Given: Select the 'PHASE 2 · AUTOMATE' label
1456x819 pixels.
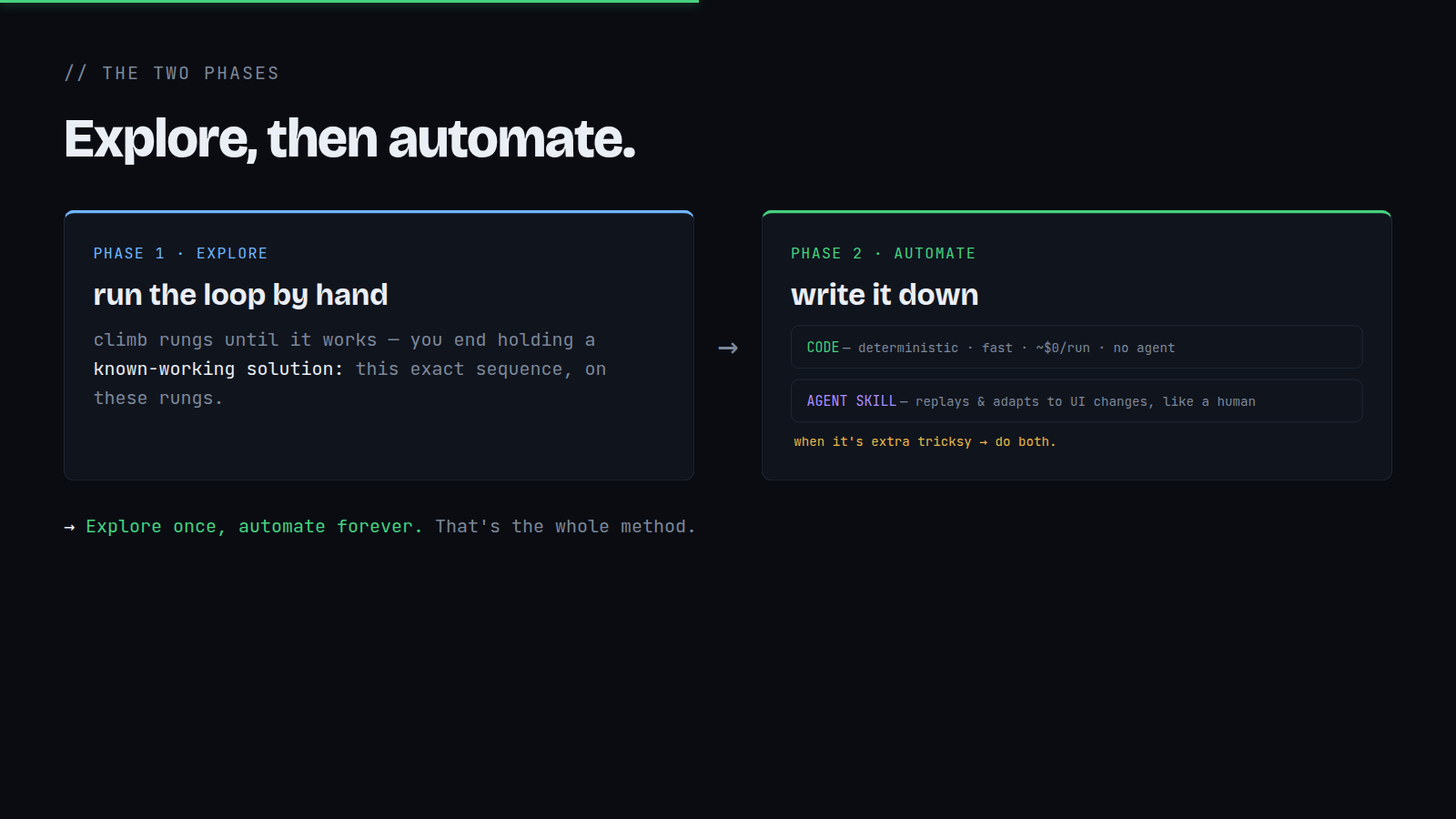Looking at the screenshot, I should coord(883,253).
